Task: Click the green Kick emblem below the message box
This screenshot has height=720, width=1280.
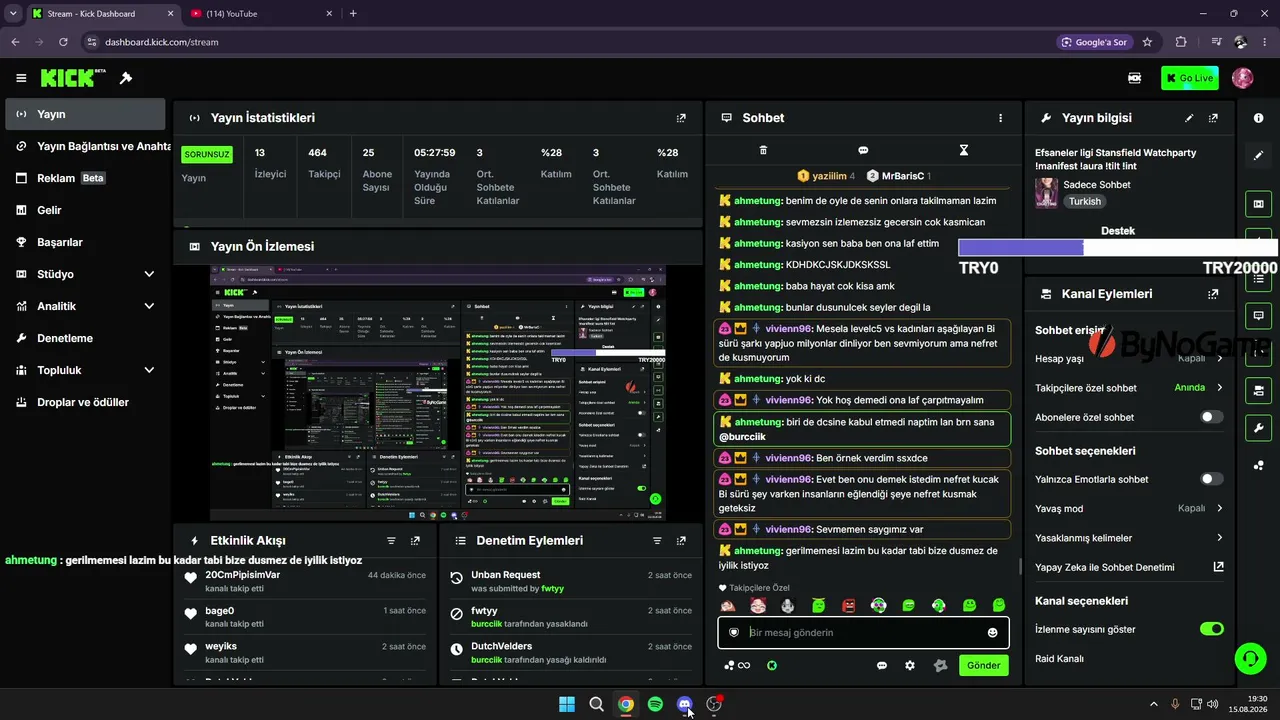Action: point(772,665)
